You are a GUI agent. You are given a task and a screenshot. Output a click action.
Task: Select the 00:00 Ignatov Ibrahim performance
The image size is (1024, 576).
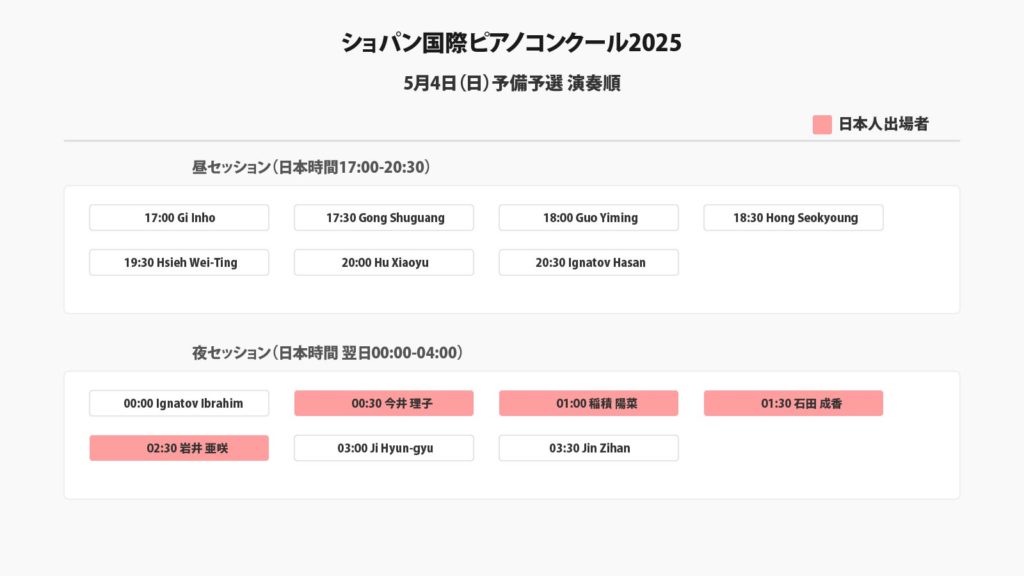[179, 404]
